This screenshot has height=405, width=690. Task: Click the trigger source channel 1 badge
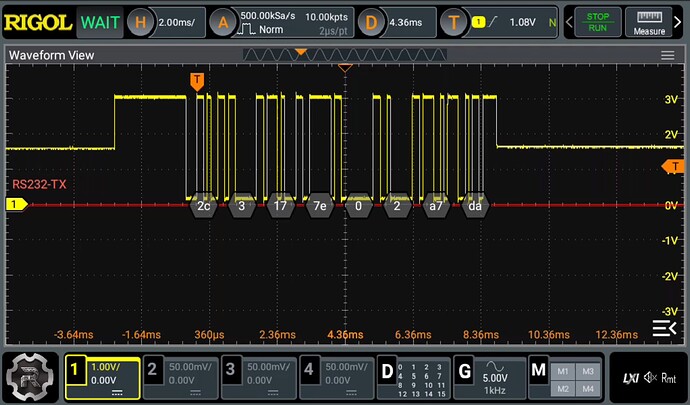(478, 22)
